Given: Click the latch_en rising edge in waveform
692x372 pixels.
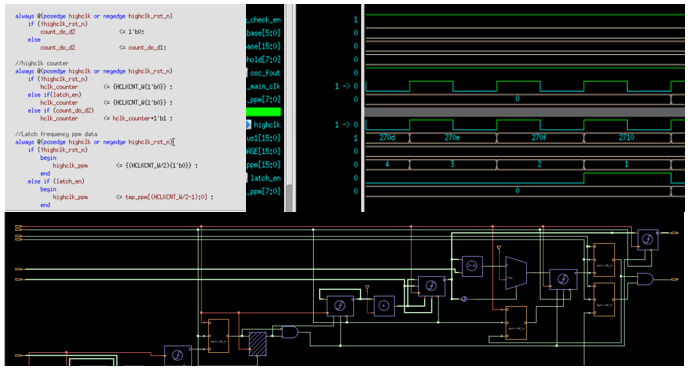Looking at the screenshot, I should [584, 178].
